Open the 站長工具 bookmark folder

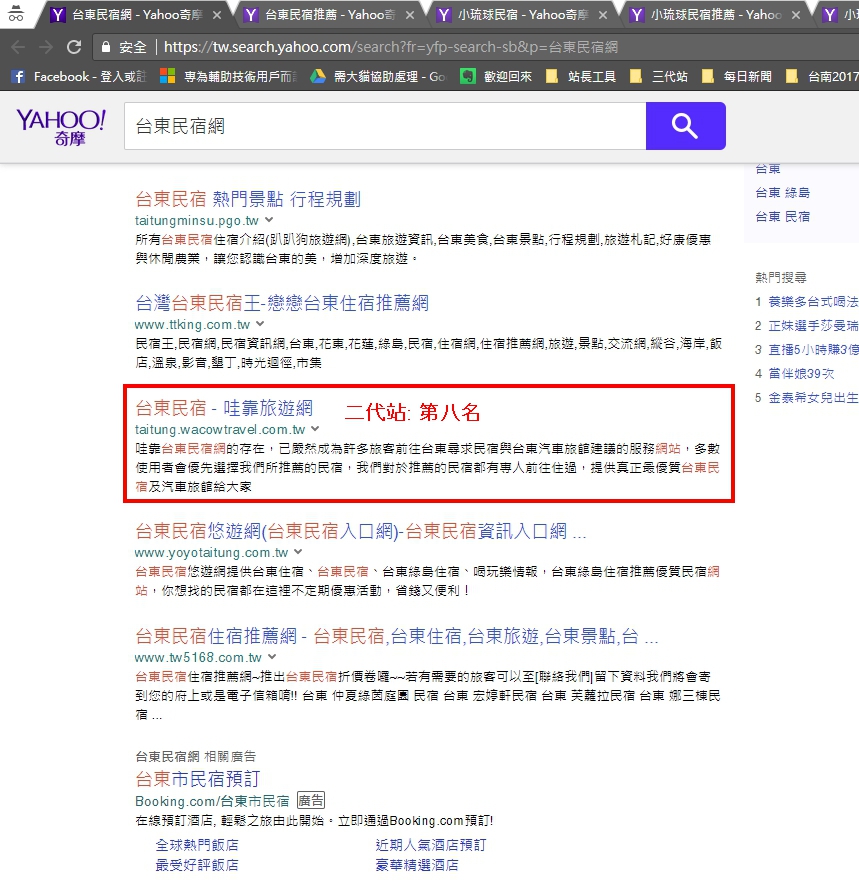point(581,77)
